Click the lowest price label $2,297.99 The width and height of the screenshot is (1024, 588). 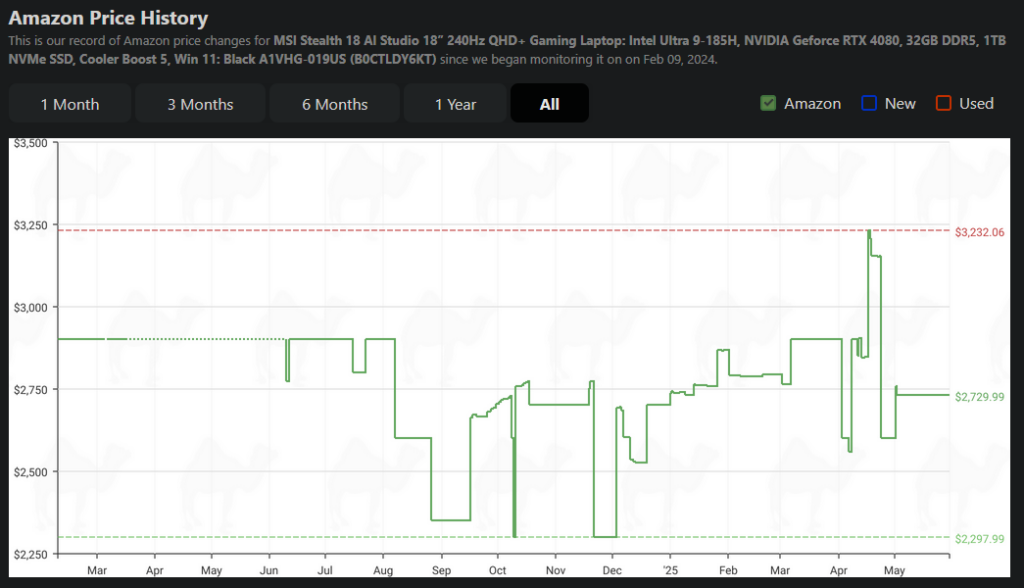click(x=979, y=539)
